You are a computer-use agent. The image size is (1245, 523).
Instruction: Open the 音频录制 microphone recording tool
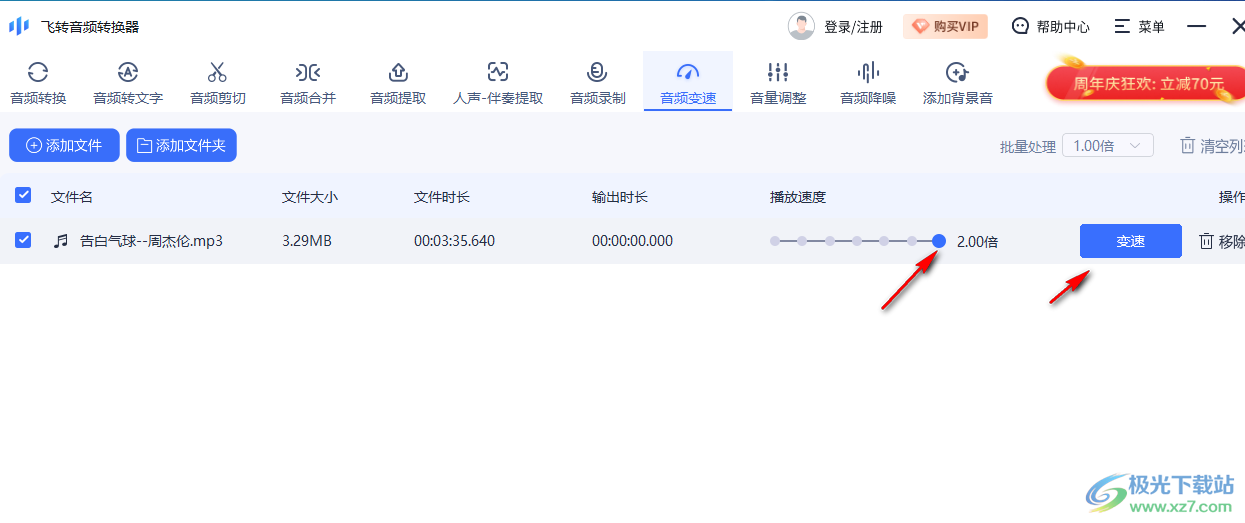[598, 83]
